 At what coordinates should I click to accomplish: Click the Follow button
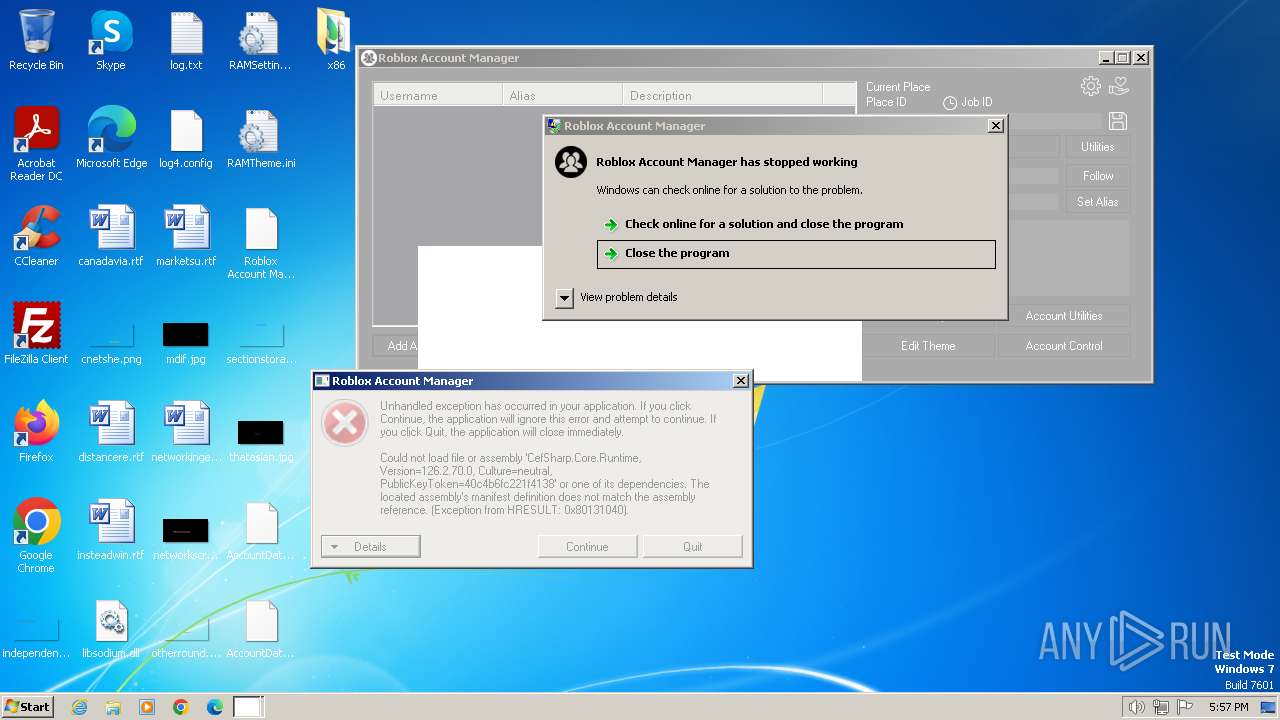[1097, 176]
